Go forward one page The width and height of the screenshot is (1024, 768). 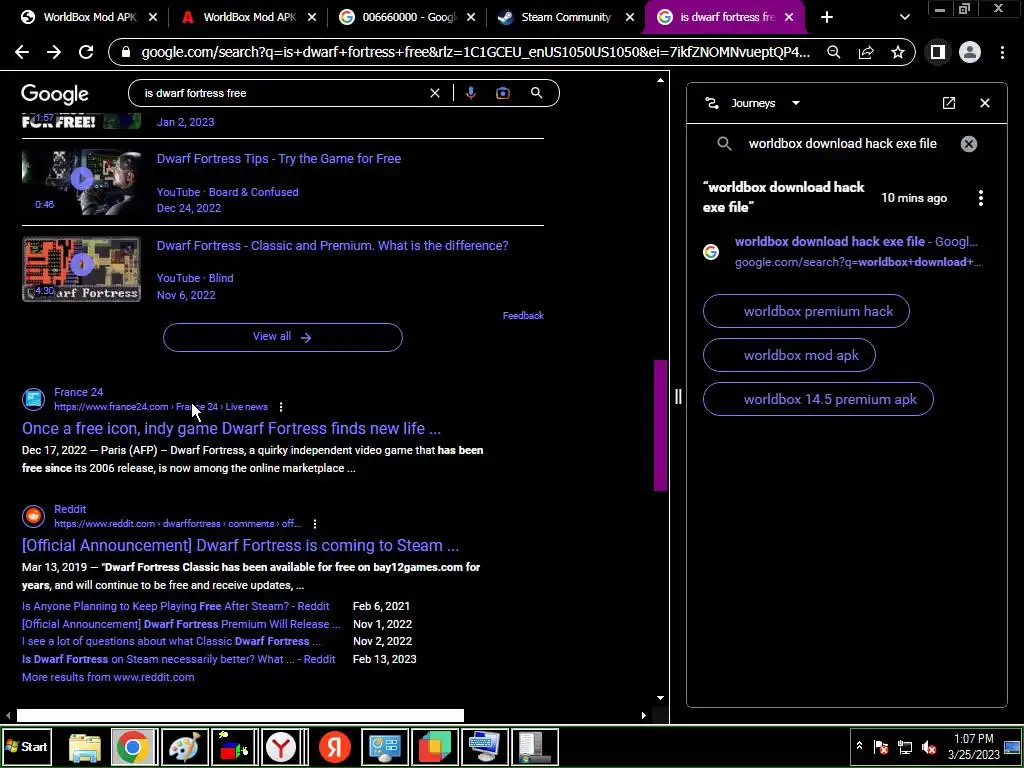point(54,52)
